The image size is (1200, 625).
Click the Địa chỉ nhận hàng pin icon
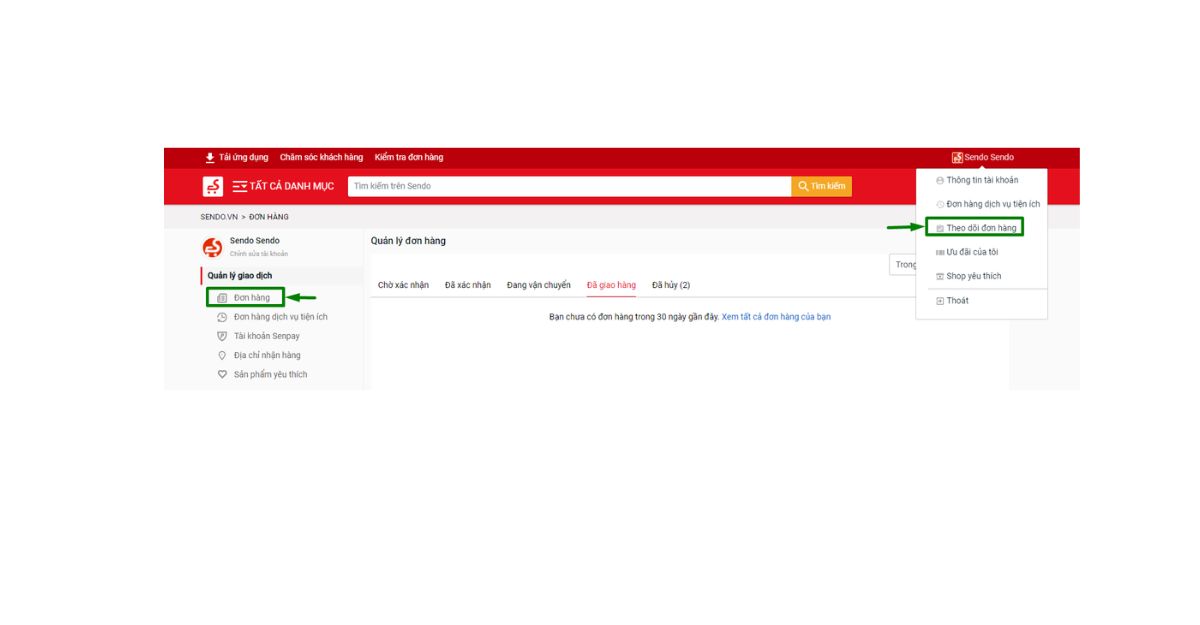pos(222,355)
